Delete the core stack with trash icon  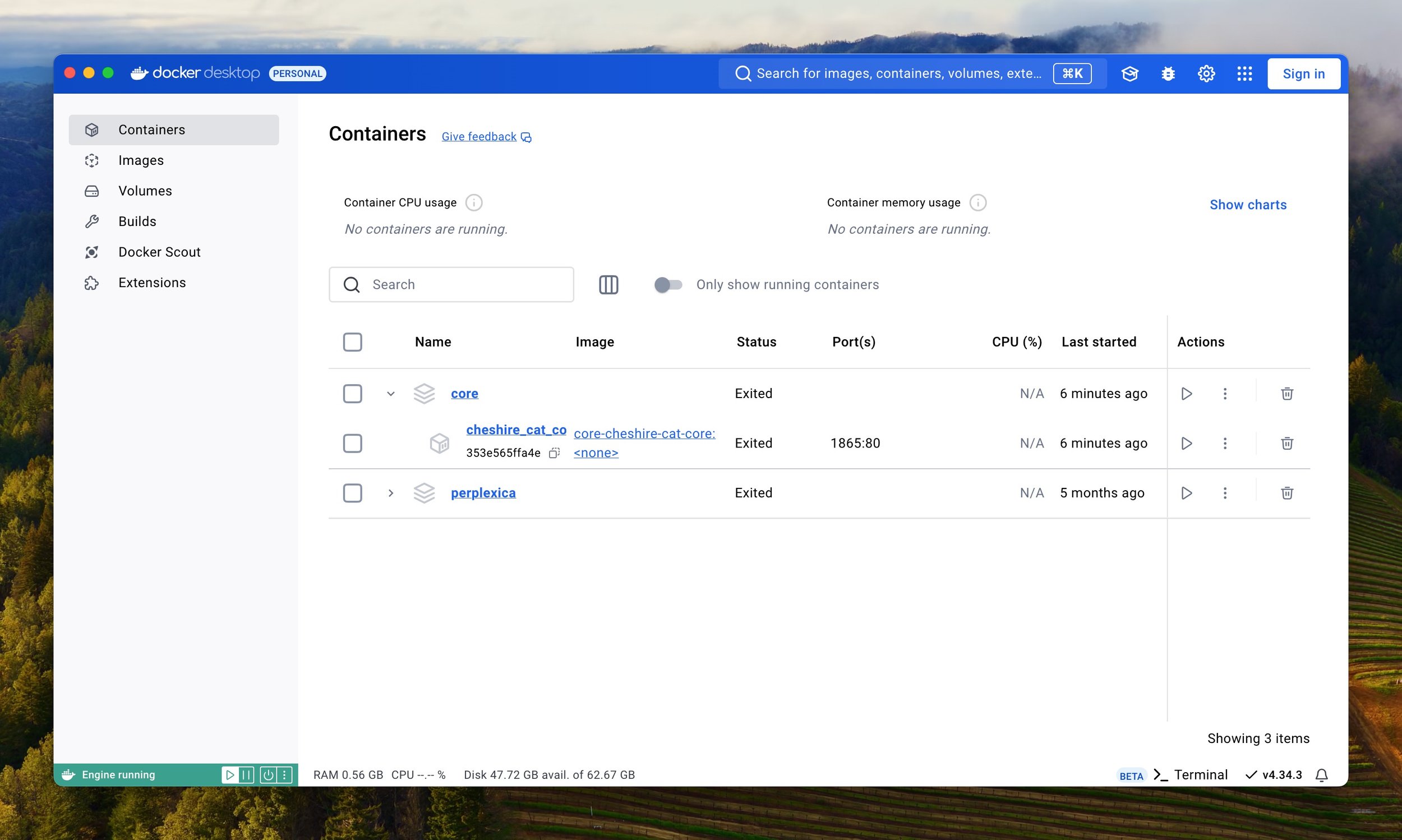1287,394
